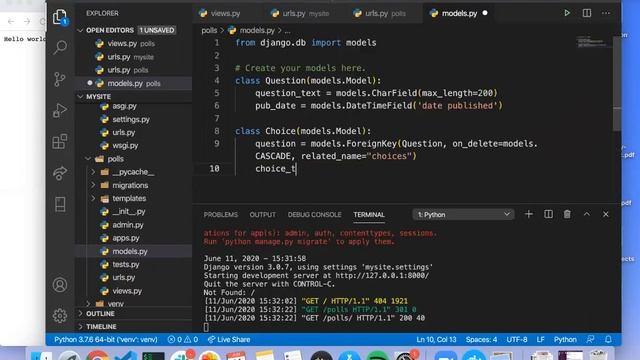Open urls.py mysite in Open Editors

[x=133, y=57]
